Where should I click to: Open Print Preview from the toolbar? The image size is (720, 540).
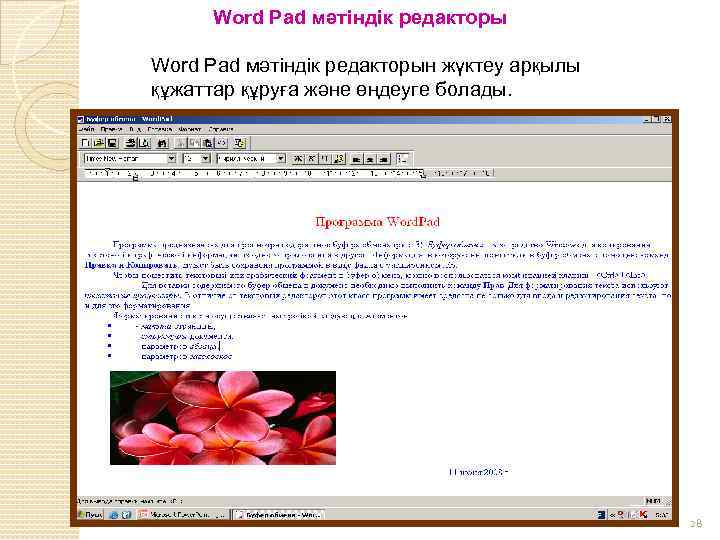click(145, 143)
